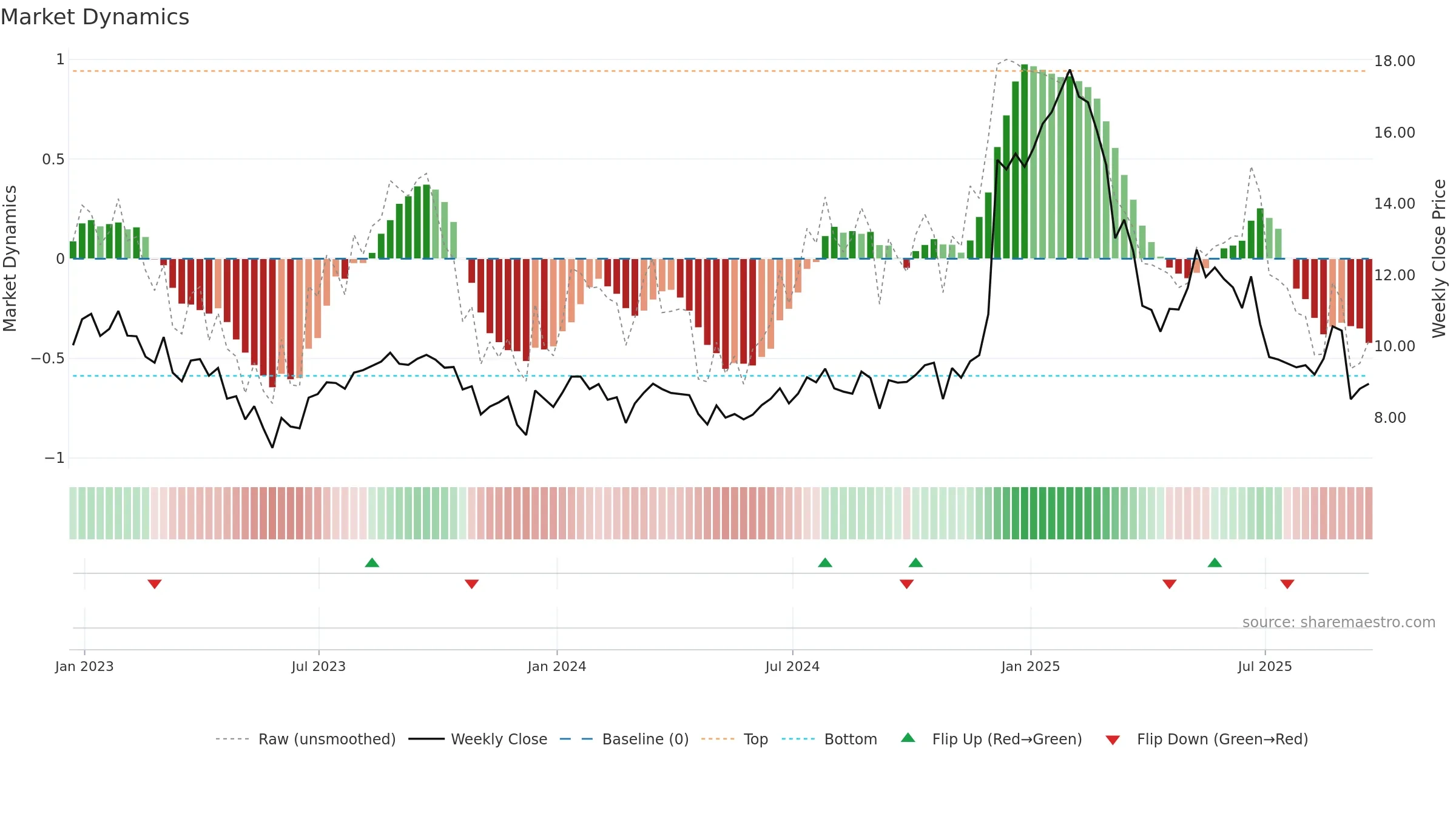This screenshot has width=1456, height=819.
Task: Click the 8.00 price axis tick
Action: click(1390, 417)
